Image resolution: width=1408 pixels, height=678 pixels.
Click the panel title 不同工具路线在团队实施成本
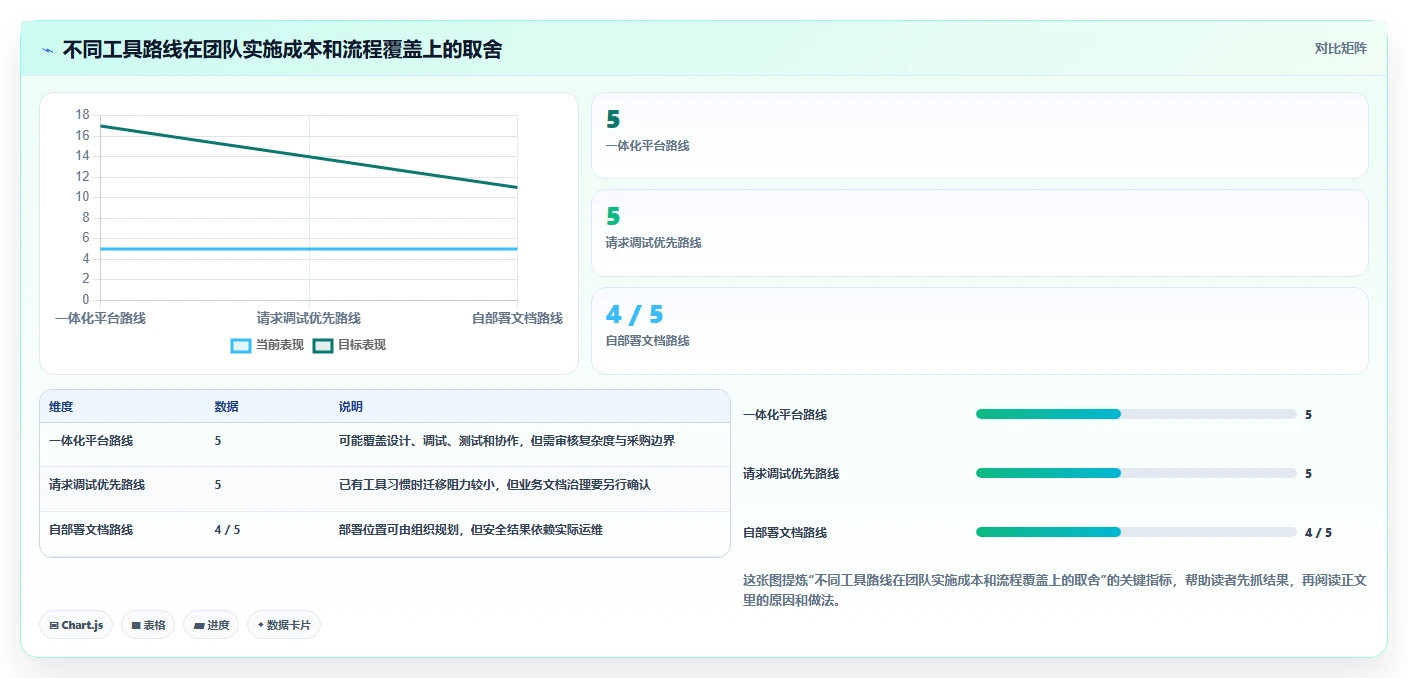[x=282, y=49]
